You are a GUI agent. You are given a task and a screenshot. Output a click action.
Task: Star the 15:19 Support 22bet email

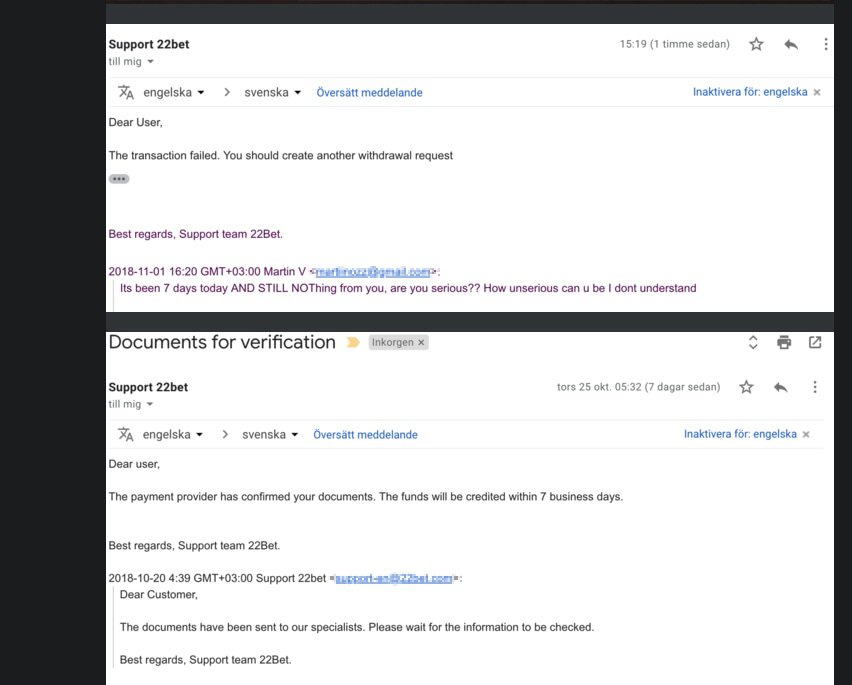(756, 44)
